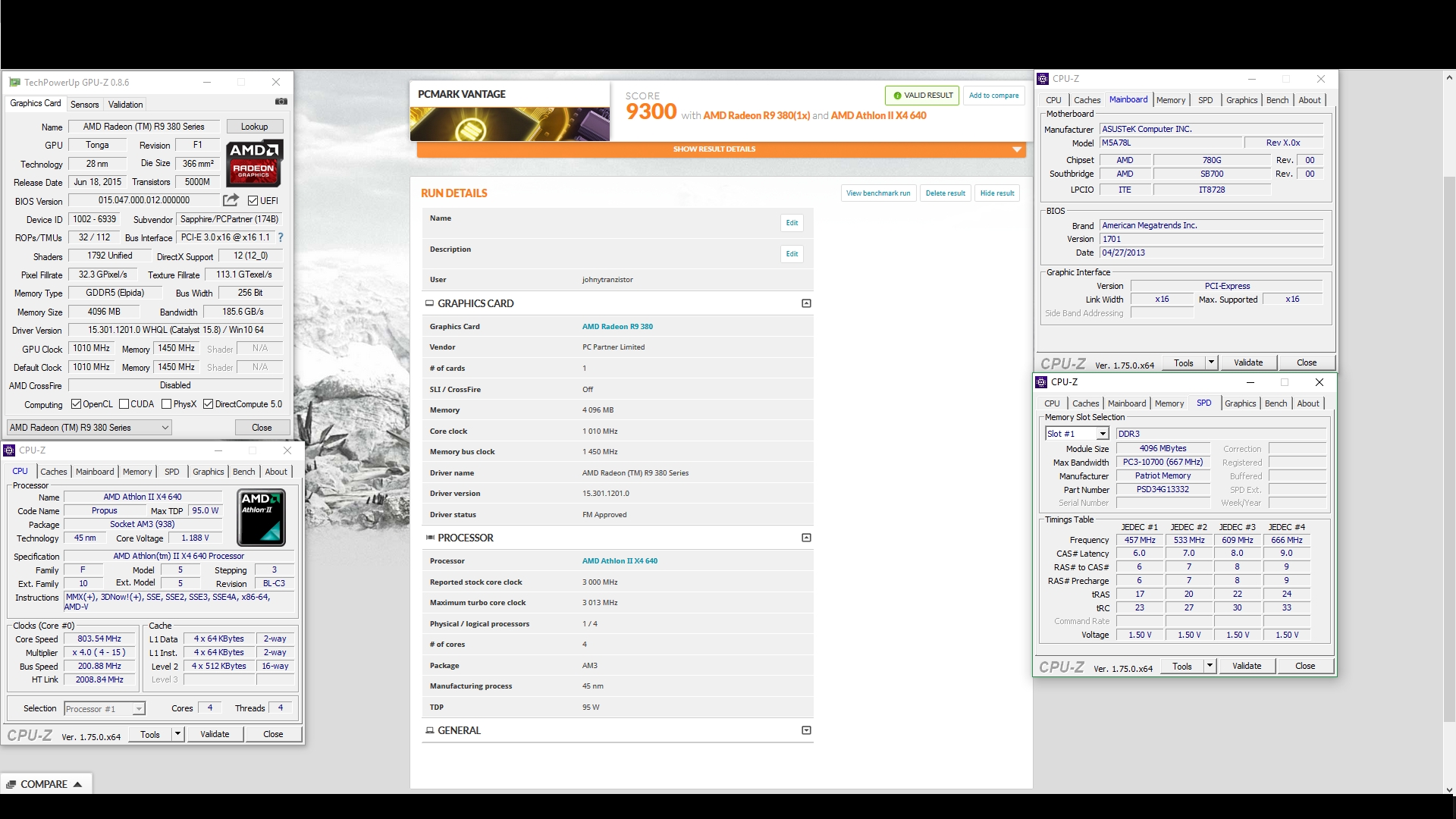Click the Graphics Card section monitor icon

pos(429,303)
